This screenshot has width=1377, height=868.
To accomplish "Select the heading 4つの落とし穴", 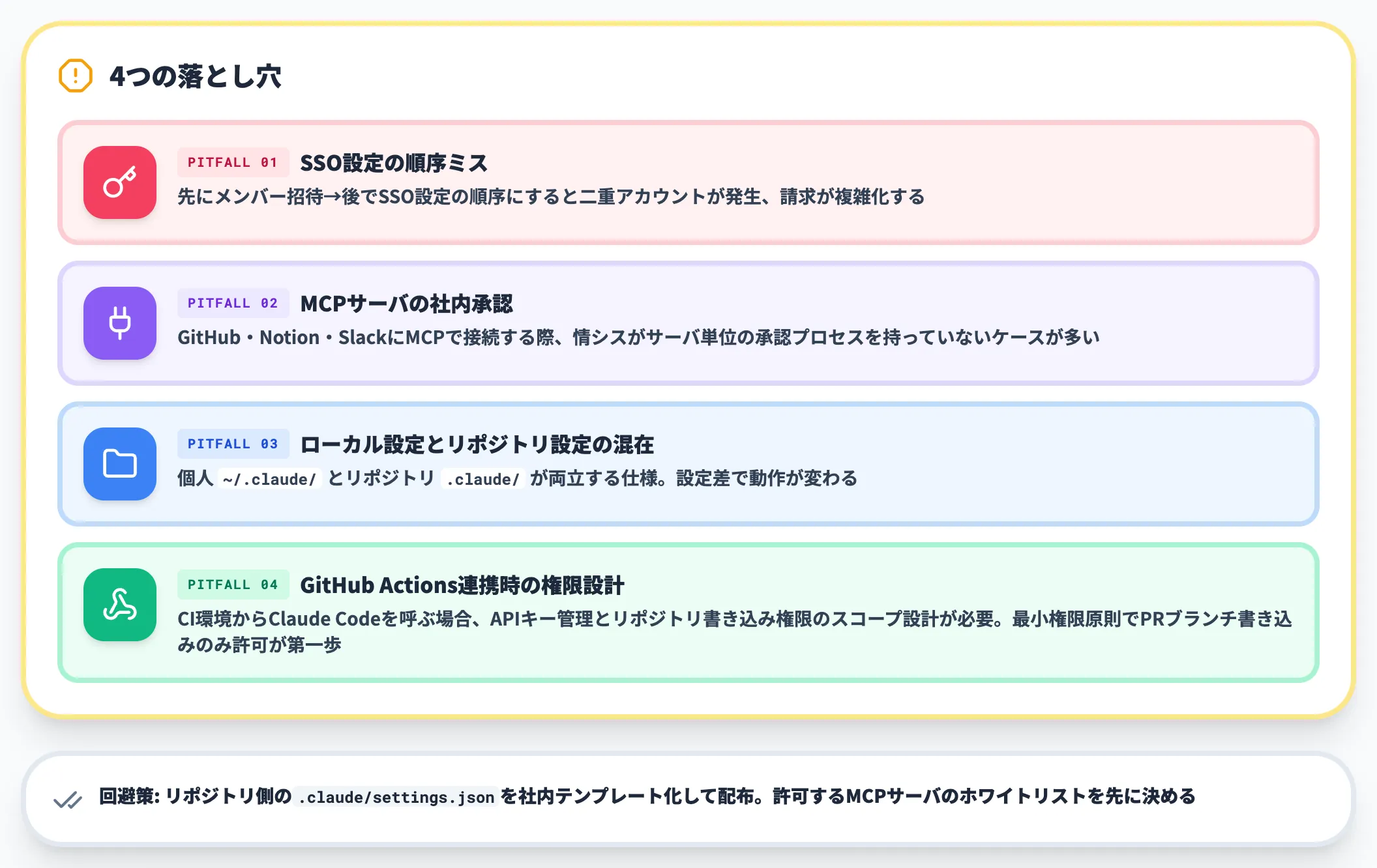I will tap(196, 76).
